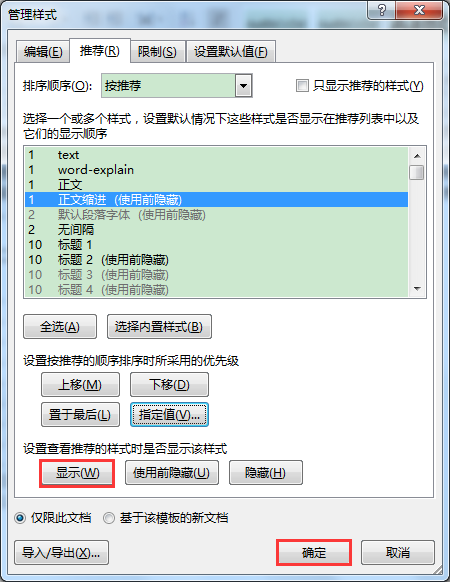The image size is (450, 582).
Task: Open 导入/导出(X)... dialog
Action: pos(61,553)
